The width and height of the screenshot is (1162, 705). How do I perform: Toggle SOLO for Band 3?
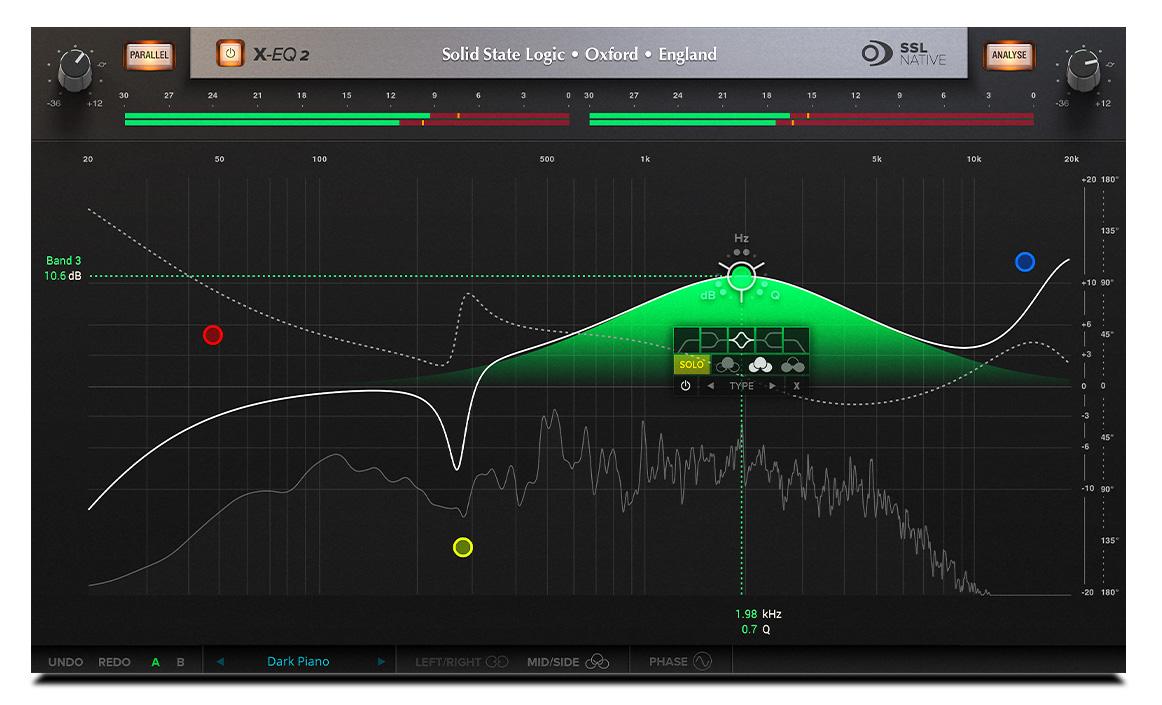691,365
